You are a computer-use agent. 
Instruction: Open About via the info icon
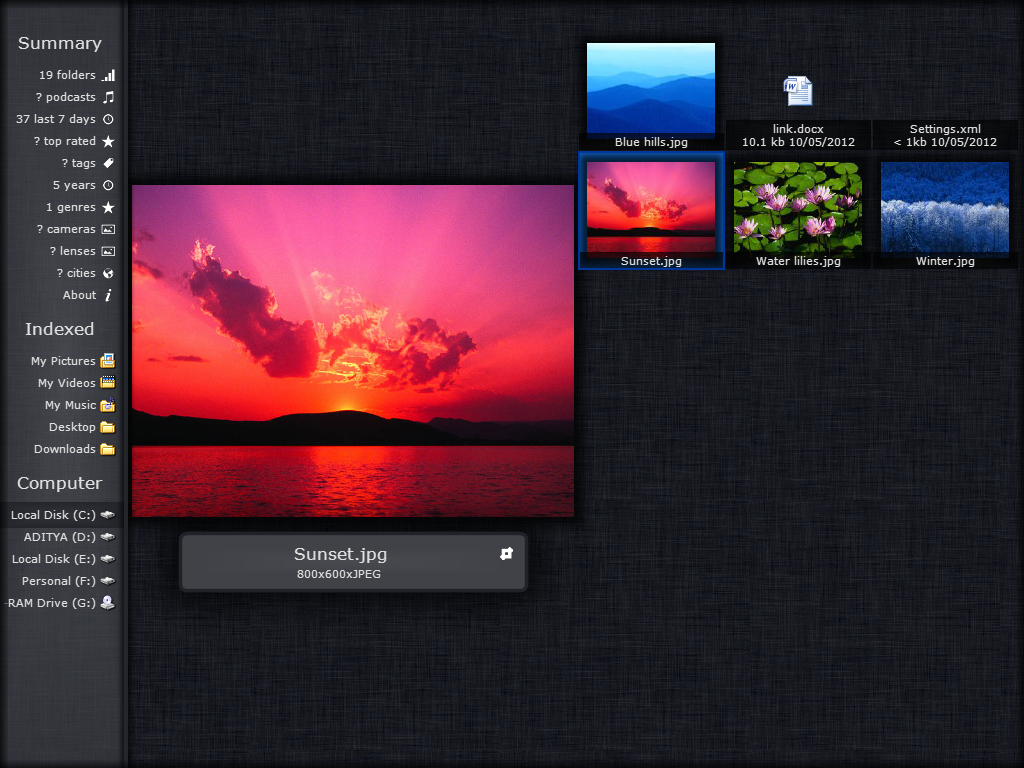[x=108, y=295]
